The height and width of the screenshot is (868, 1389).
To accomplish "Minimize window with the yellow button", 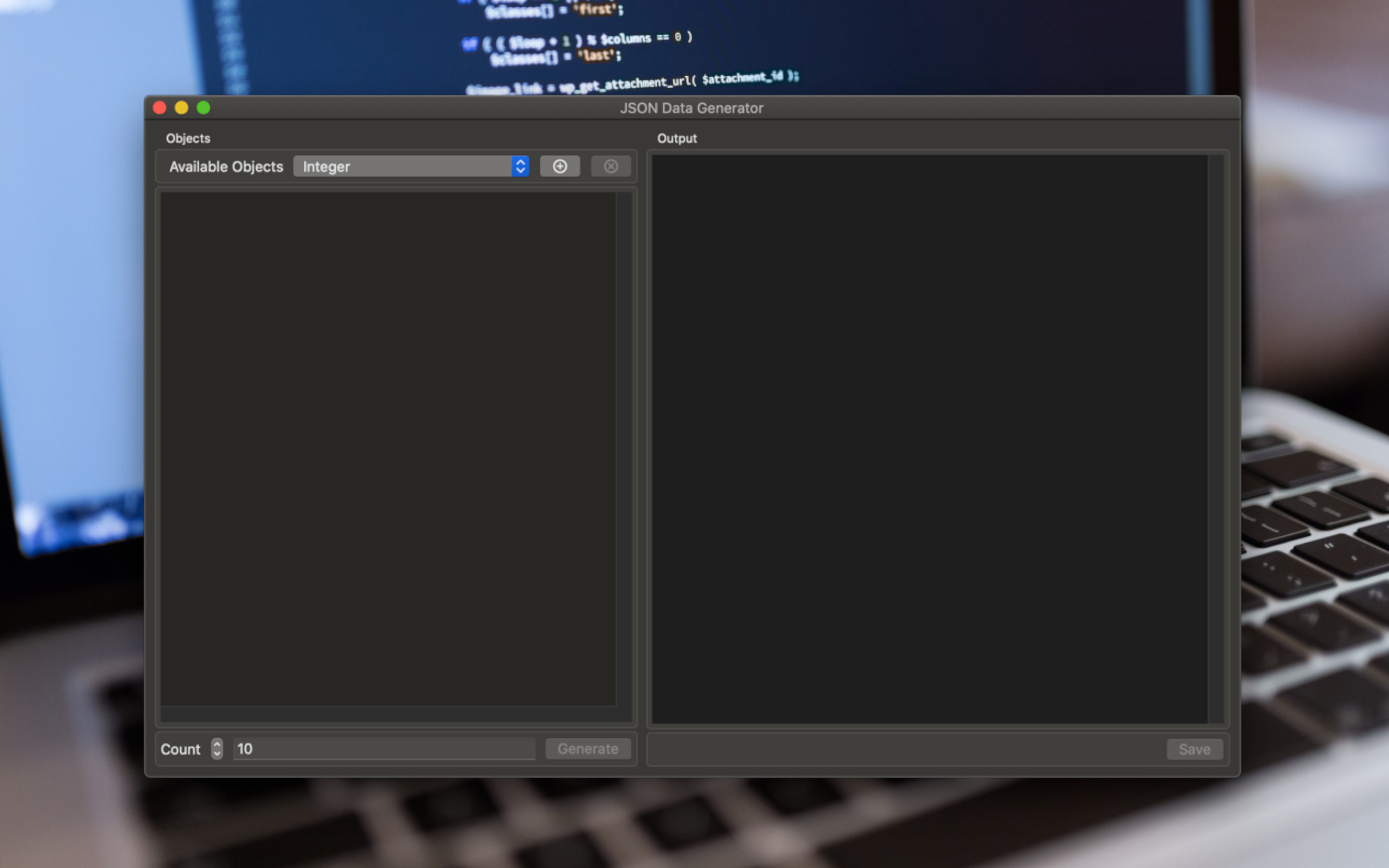I will click(181, 108).
